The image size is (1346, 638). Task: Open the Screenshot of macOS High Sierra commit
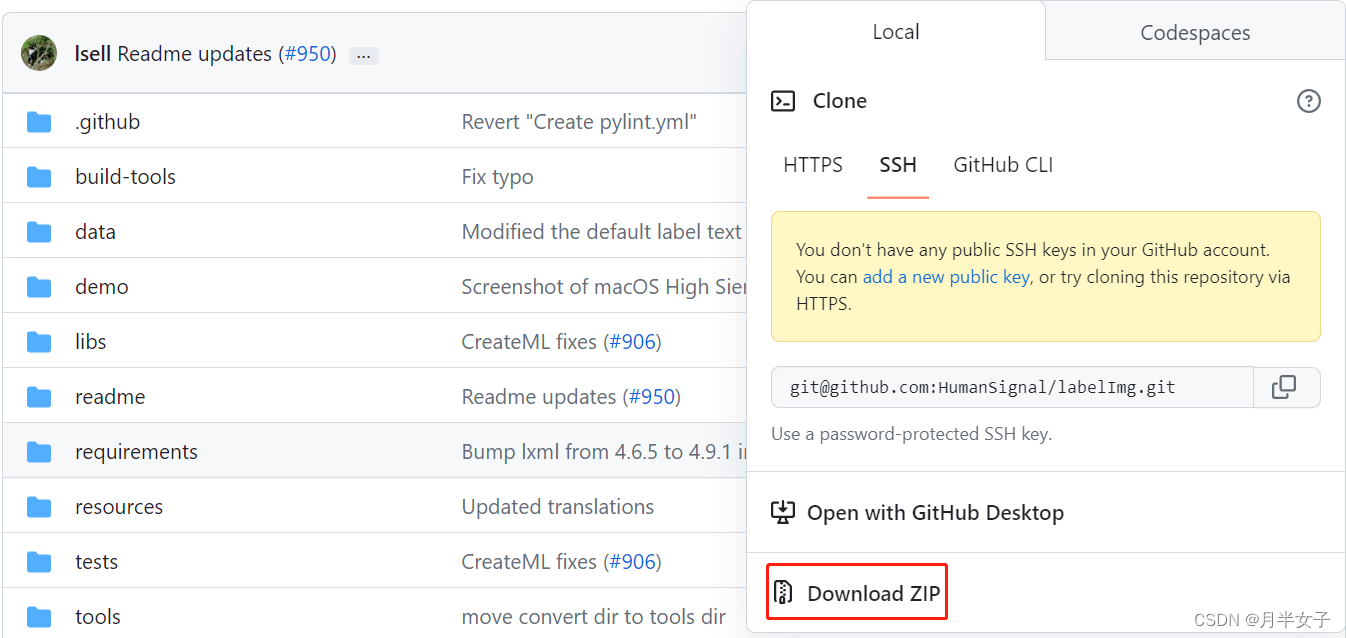[604, 287]
